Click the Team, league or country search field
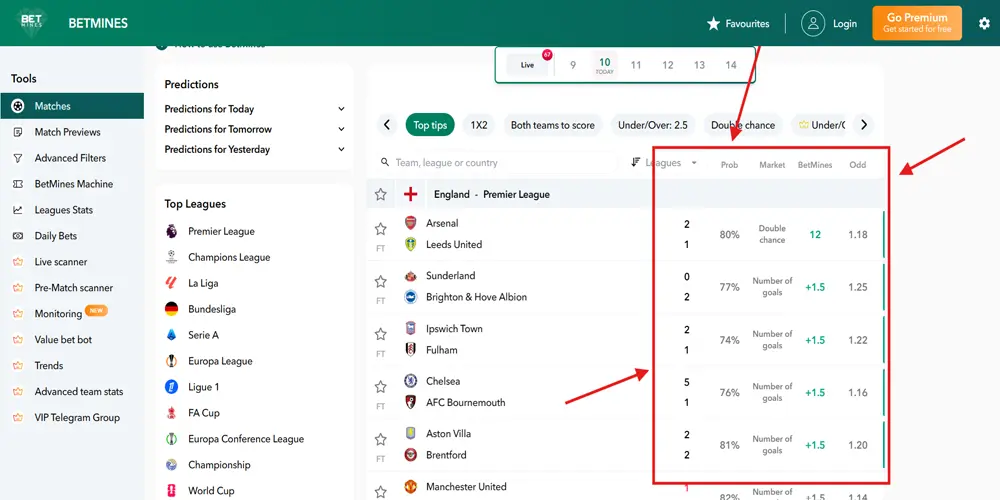 [x=497, y=163]
